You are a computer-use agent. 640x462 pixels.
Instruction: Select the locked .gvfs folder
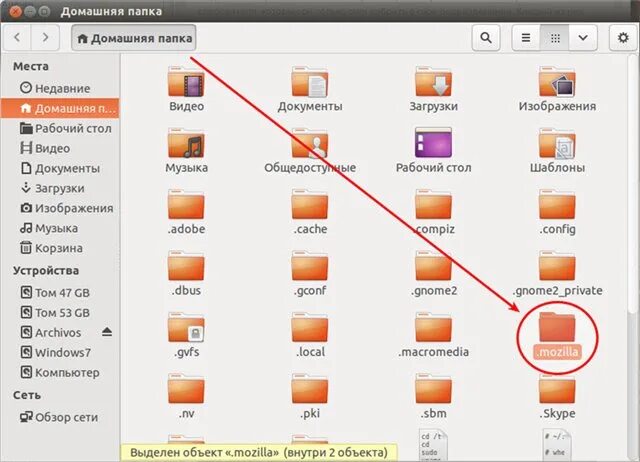click(x=186, y=328)
